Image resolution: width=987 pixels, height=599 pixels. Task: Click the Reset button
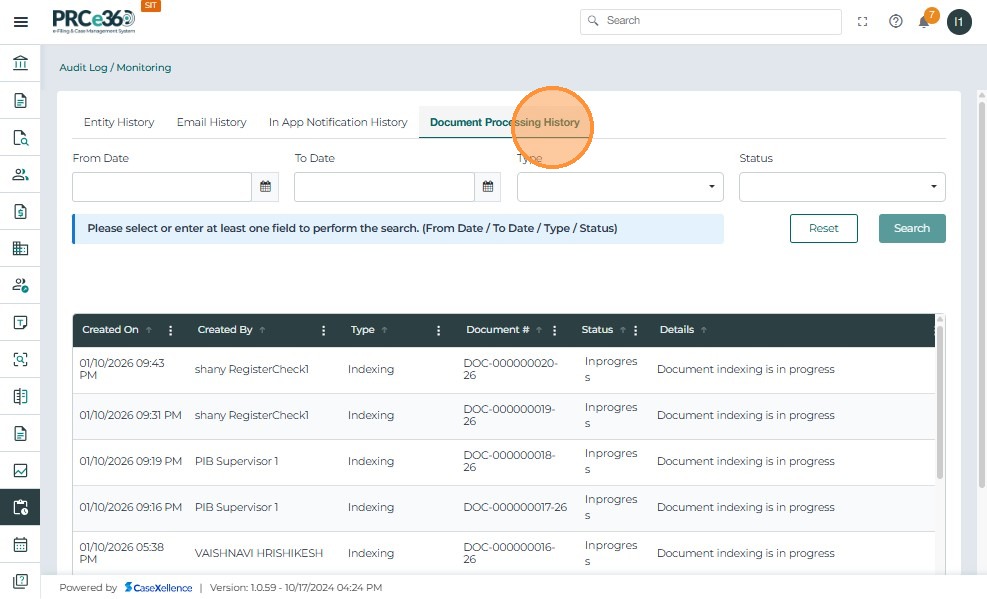[x=823, y=228]
